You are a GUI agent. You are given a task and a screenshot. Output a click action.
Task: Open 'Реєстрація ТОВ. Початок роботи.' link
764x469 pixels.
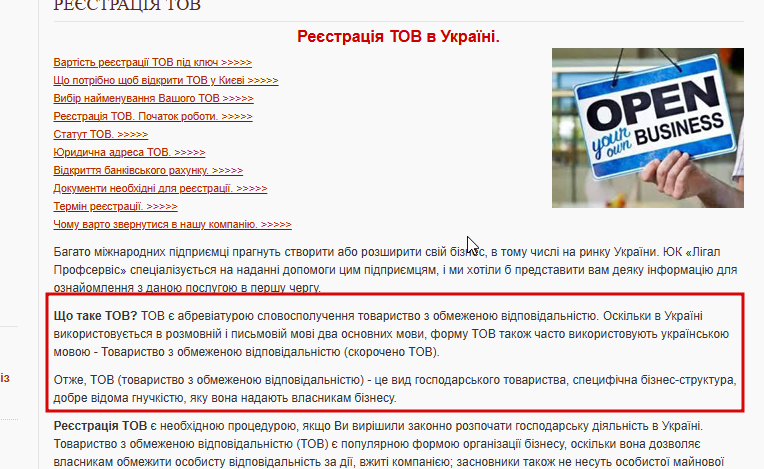tap(153, 116)
